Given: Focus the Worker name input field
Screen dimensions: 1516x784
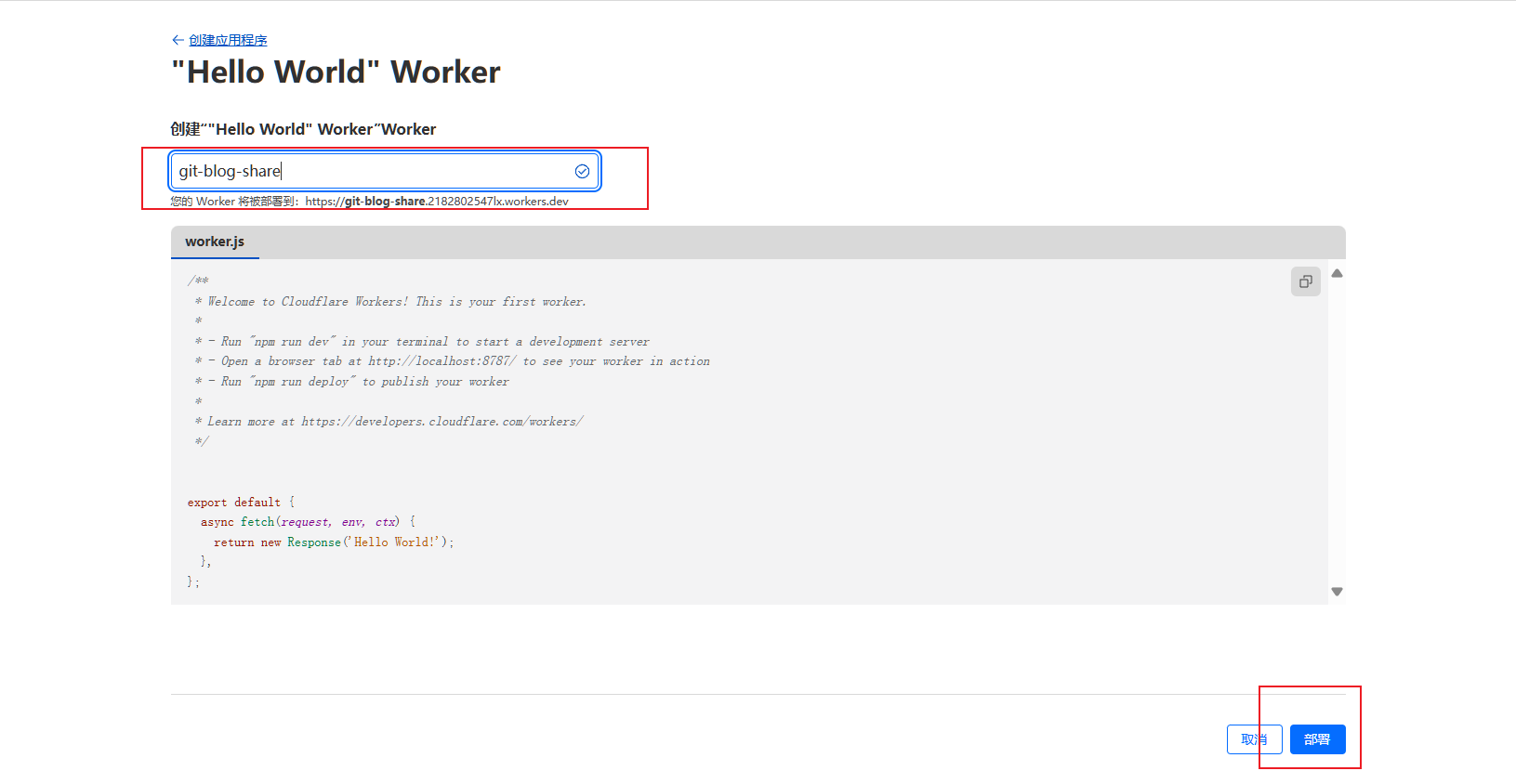Looking at the screenshot, I should coord(385,171).
